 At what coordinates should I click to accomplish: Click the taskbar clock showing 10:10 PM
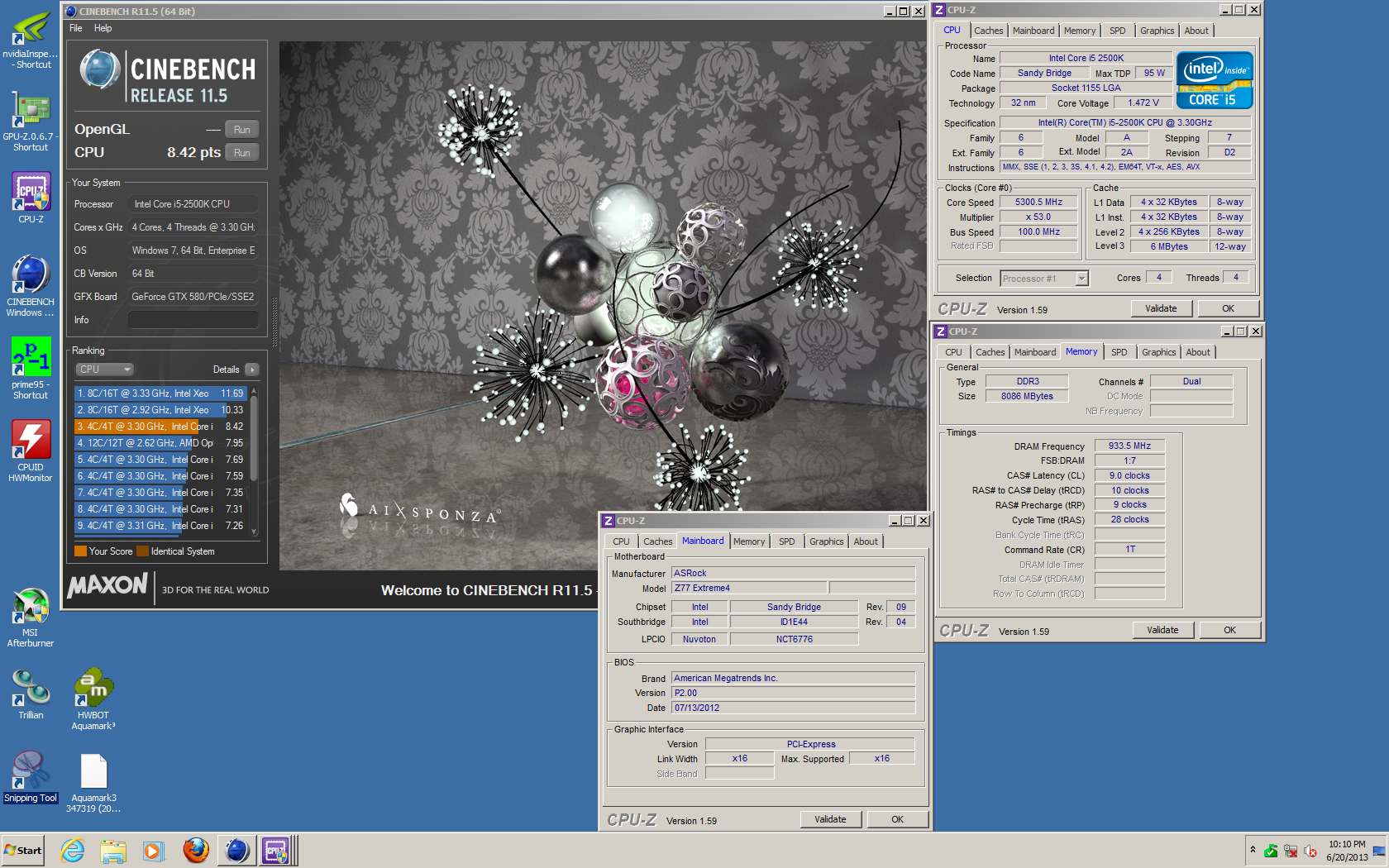pyautogui.click(x=1347, y=851)
